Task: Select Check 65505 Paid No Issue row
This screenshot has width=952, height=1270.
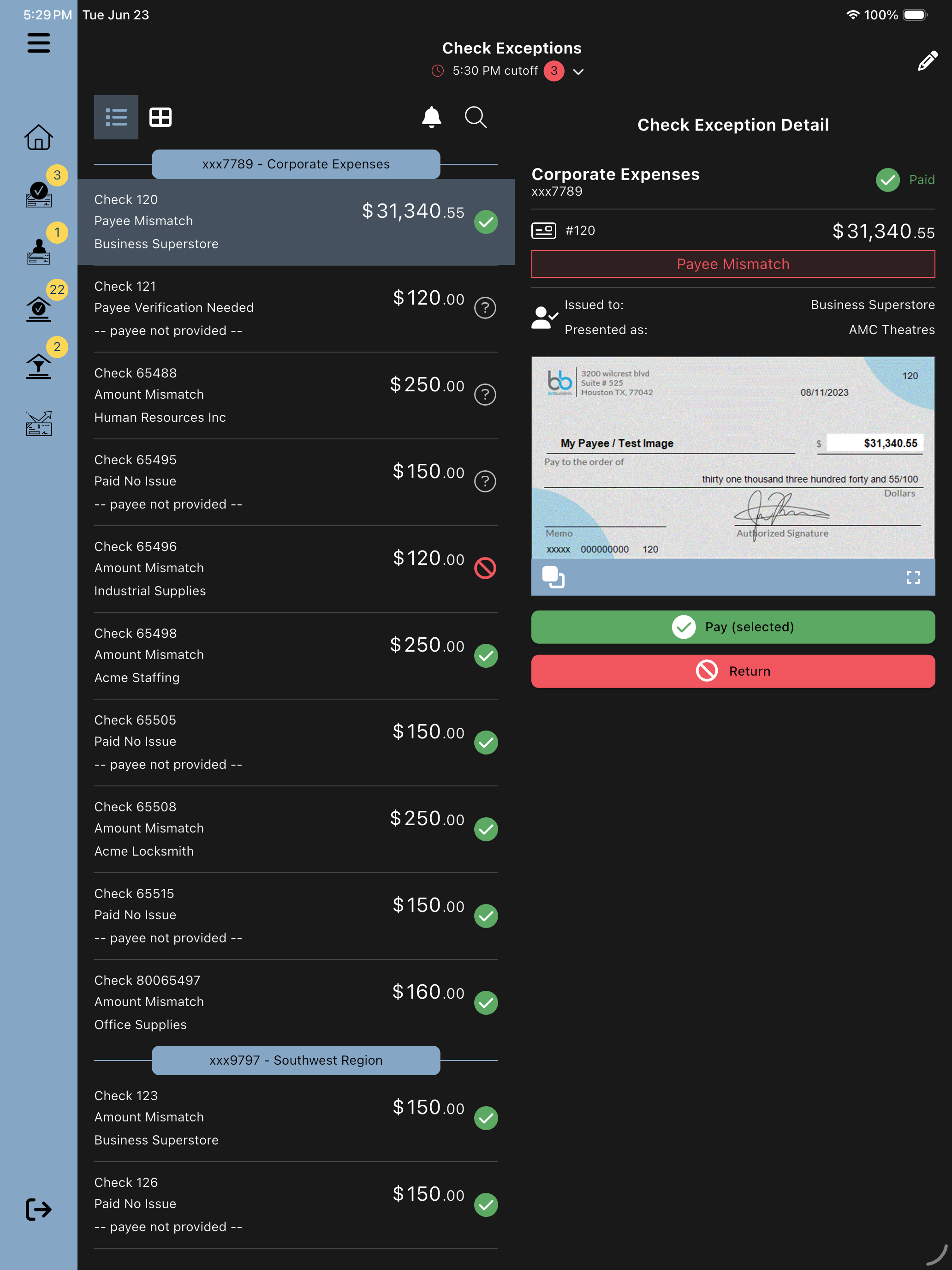Action: pos(296,743)
